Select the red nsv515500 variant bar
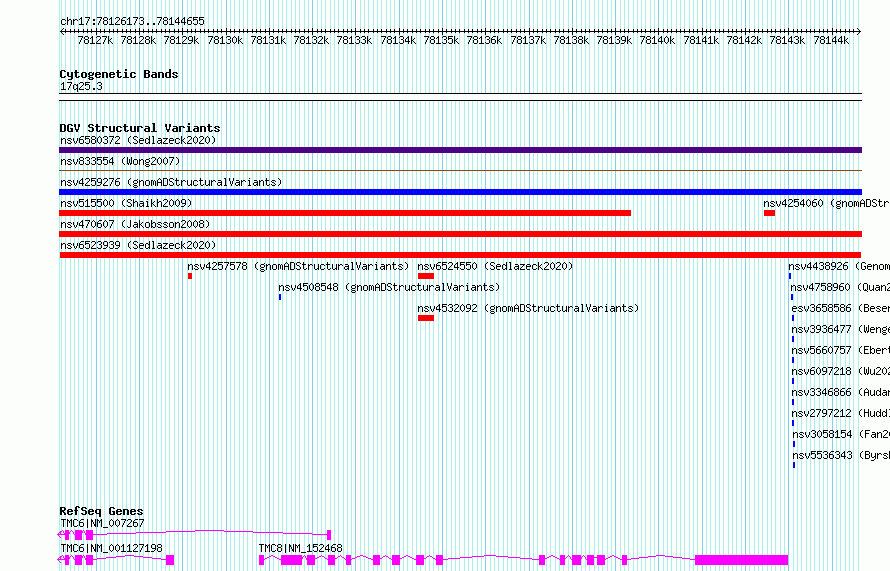Image resolution: width=890 pixels, height=571 pixels. tap(345, 213)
